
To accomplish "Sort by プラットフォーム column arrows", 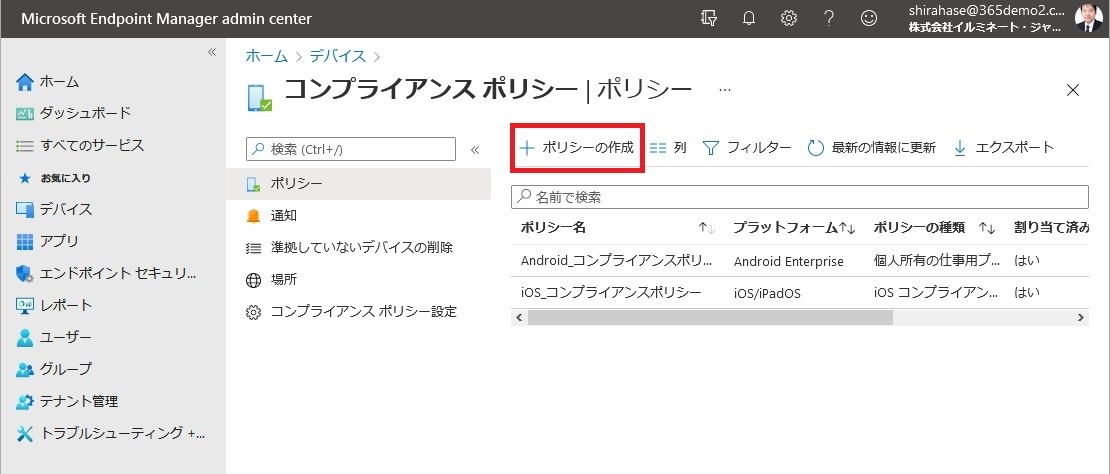I will (x=847, y=228).
